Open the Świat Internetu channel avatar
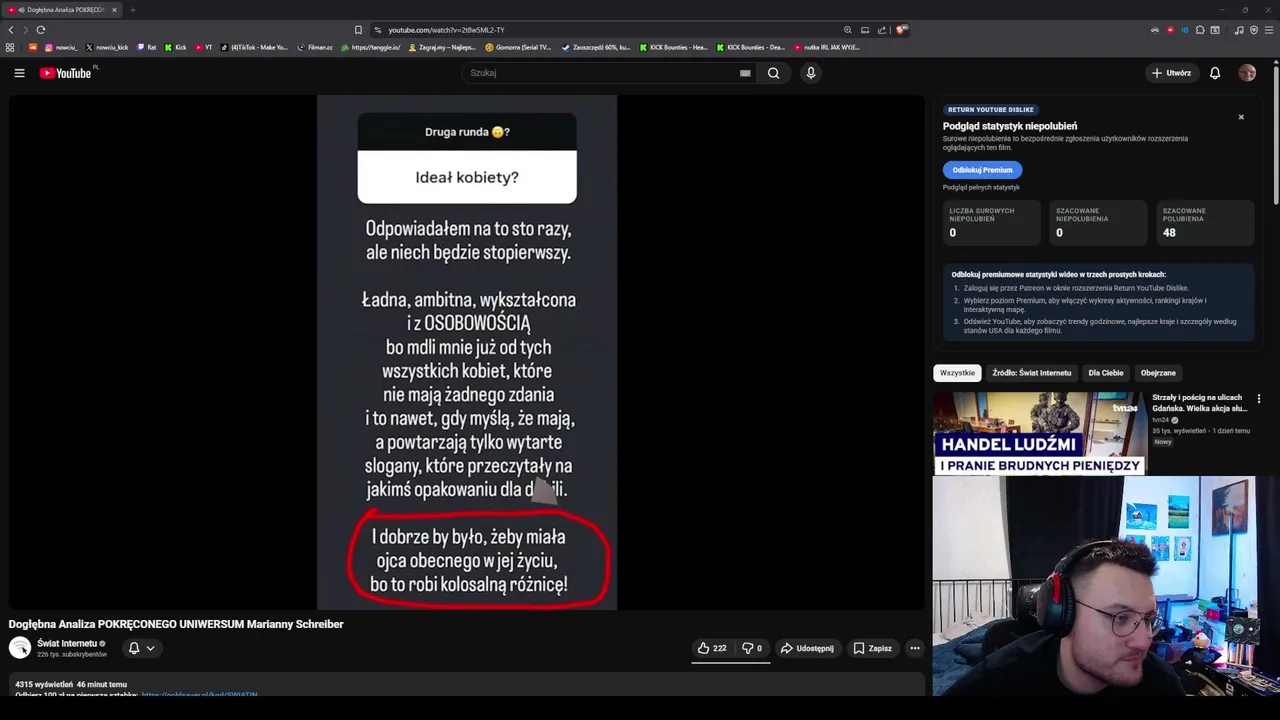Viewport: 1280px width, 720px height. (20, 648)
